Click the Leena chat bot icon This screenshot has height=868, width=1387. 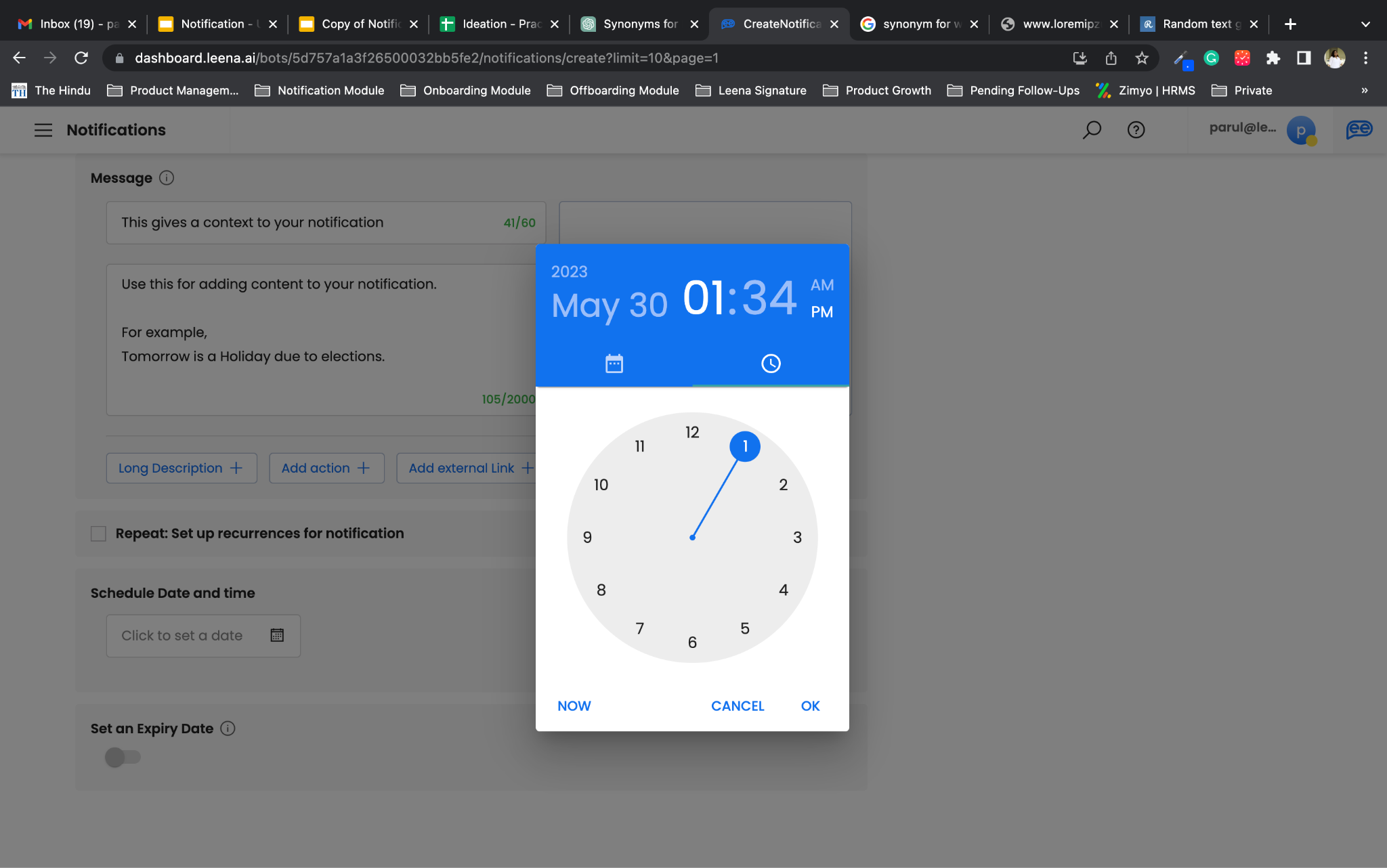pyautogui.click(x=1359, y=129)
